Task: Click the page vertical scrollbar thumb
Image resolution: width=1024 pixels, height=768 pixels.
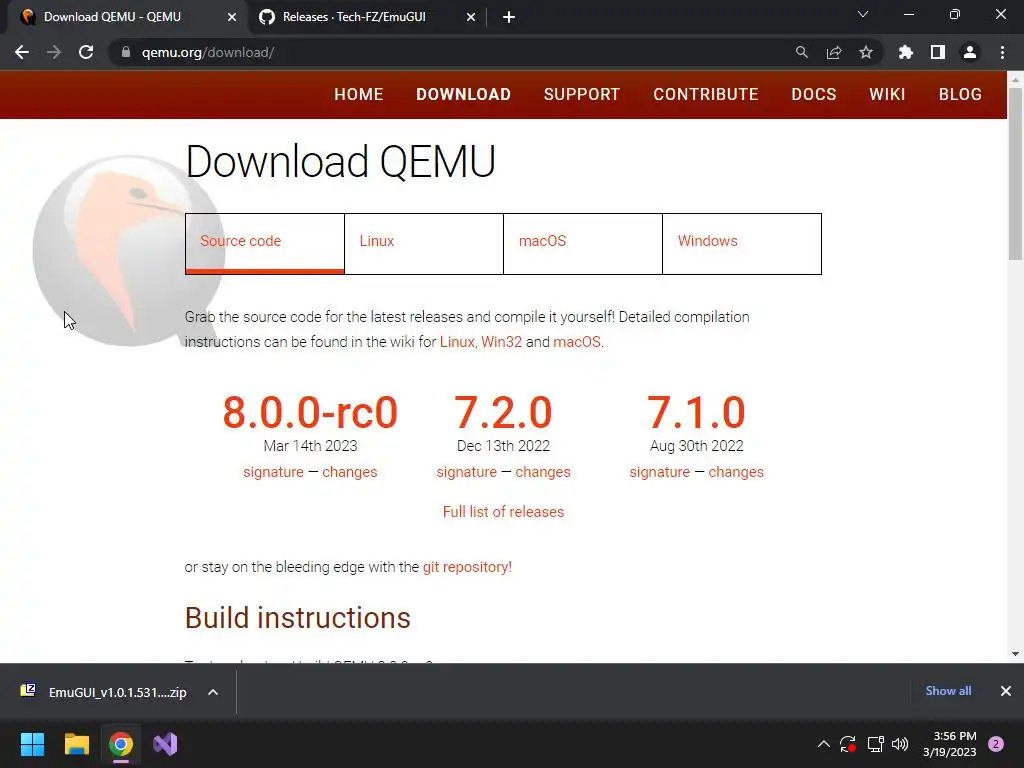Action: tap(1015, 173)
